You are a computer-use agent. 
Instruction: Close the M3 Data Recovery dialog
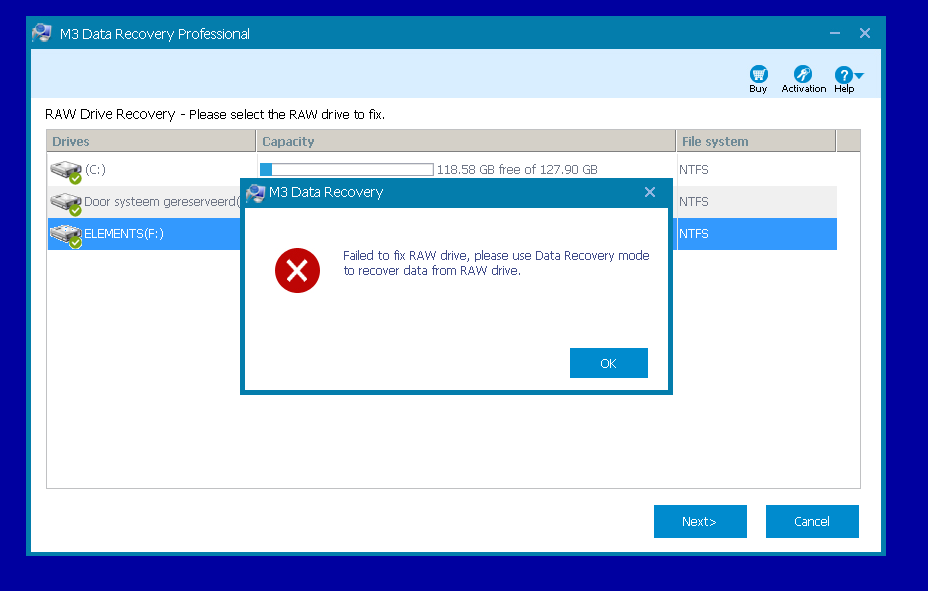click(x=650, y=192)
